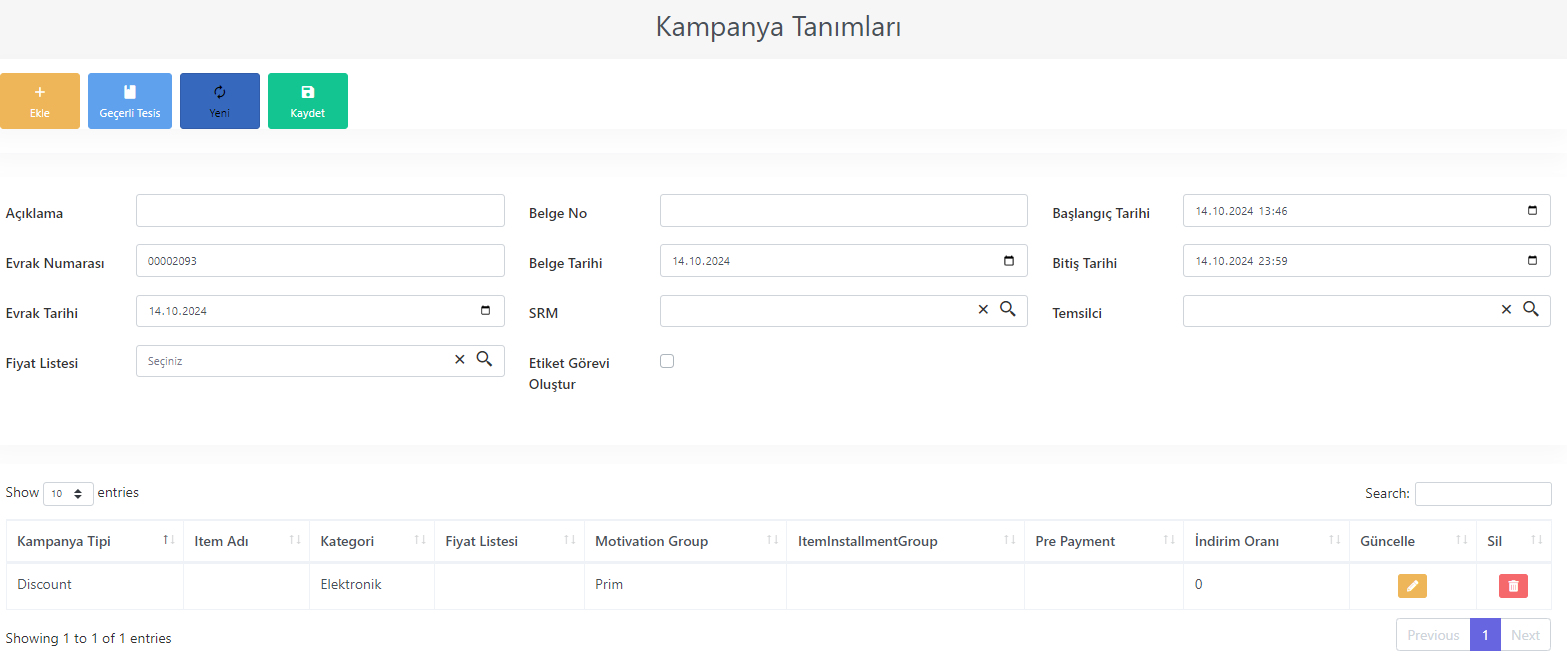1567x667 pixels.
Task: Go to pagination page 1
Action: click(1485, 635)
